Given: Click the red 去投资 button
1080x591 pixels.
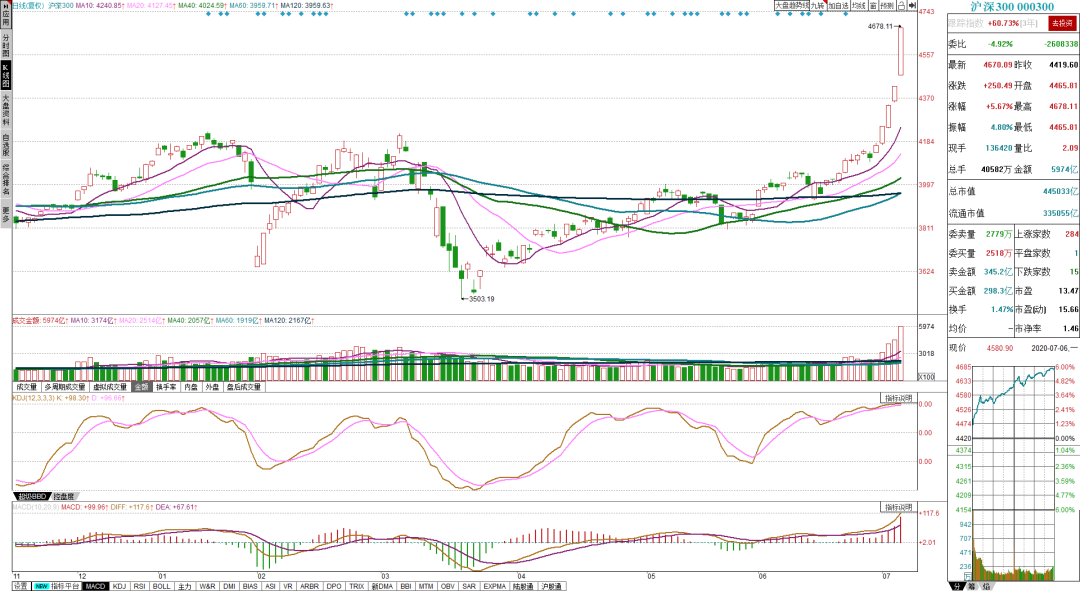Looking at the screenshot, I should [x=1061, y=23].
